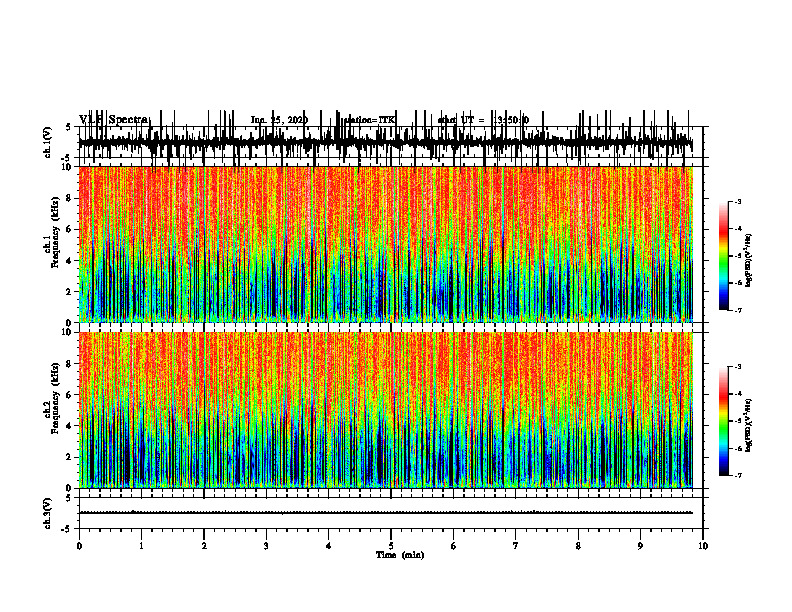Click the '7' minute tick label

516,546
